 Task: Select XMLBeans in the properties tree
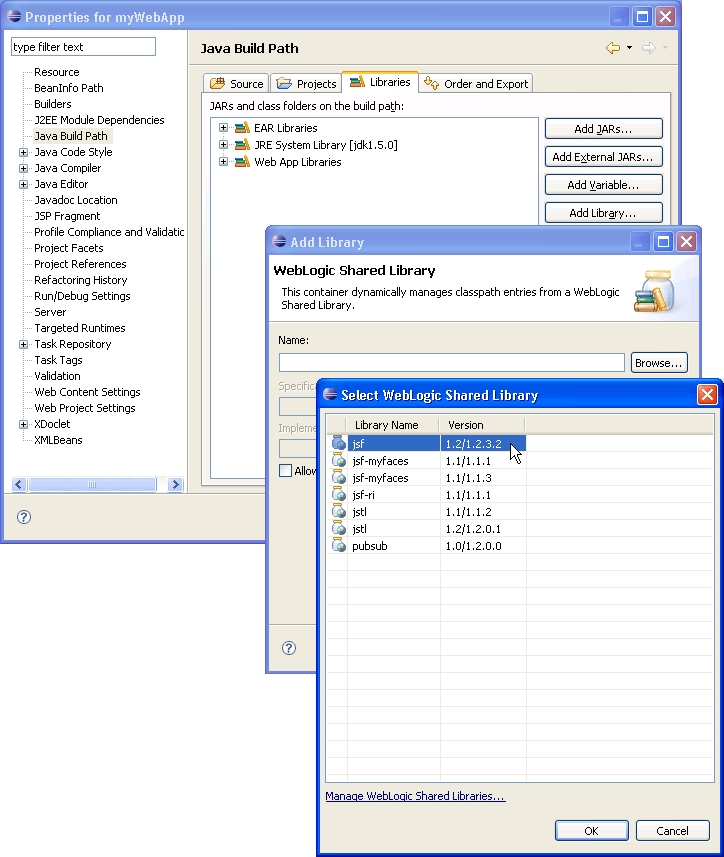tap(58, 440)
